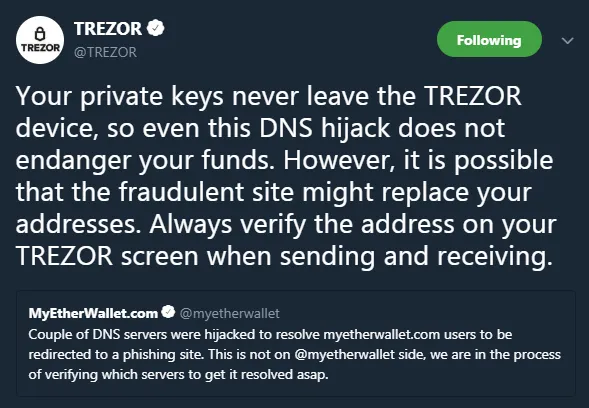The width and height of the screenshot is (589, 408).
Task: Visit the @TREZOR handle
Action: coord(106,52)
